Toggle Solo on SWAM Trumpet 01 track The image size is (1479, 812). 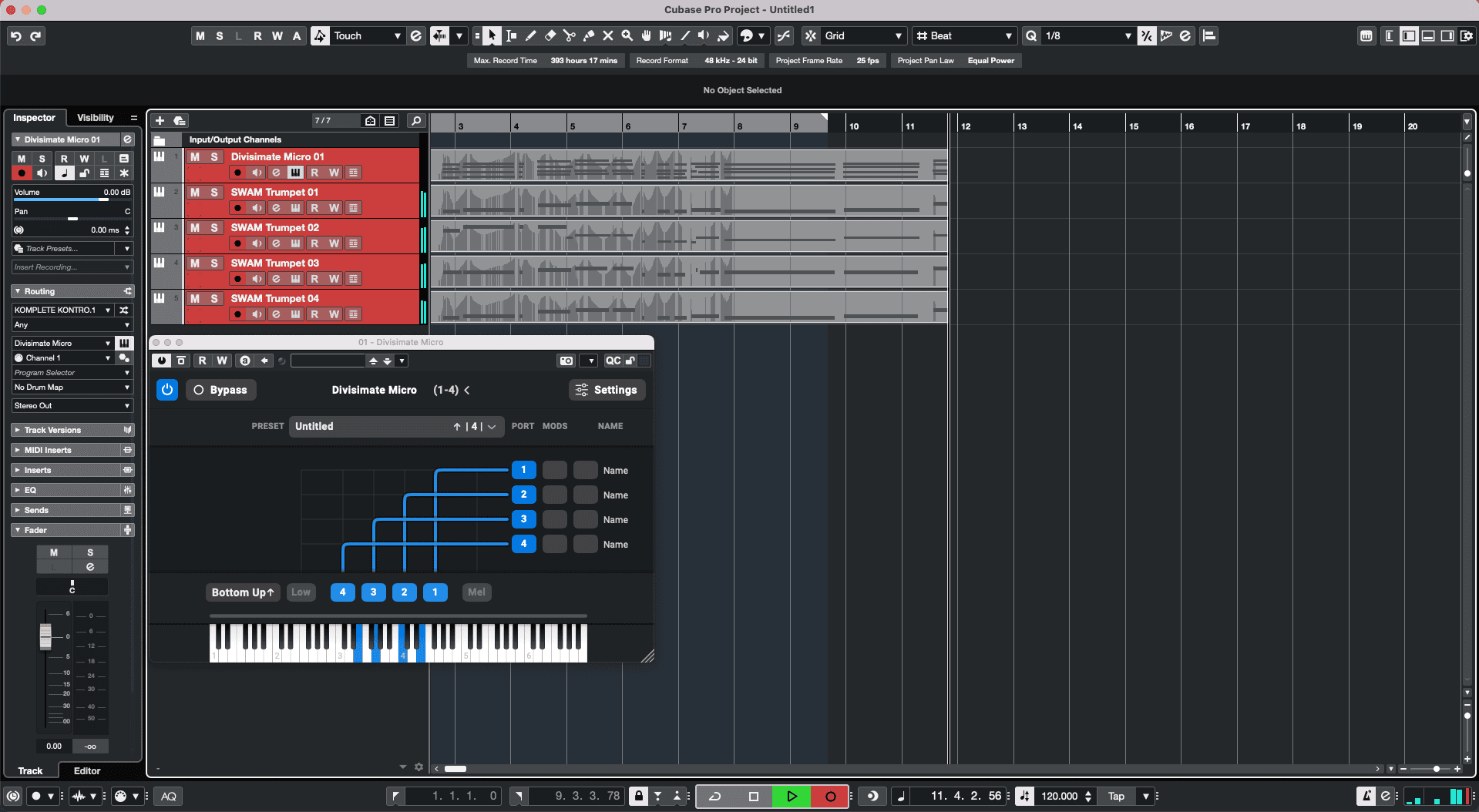tap(214, 192)
